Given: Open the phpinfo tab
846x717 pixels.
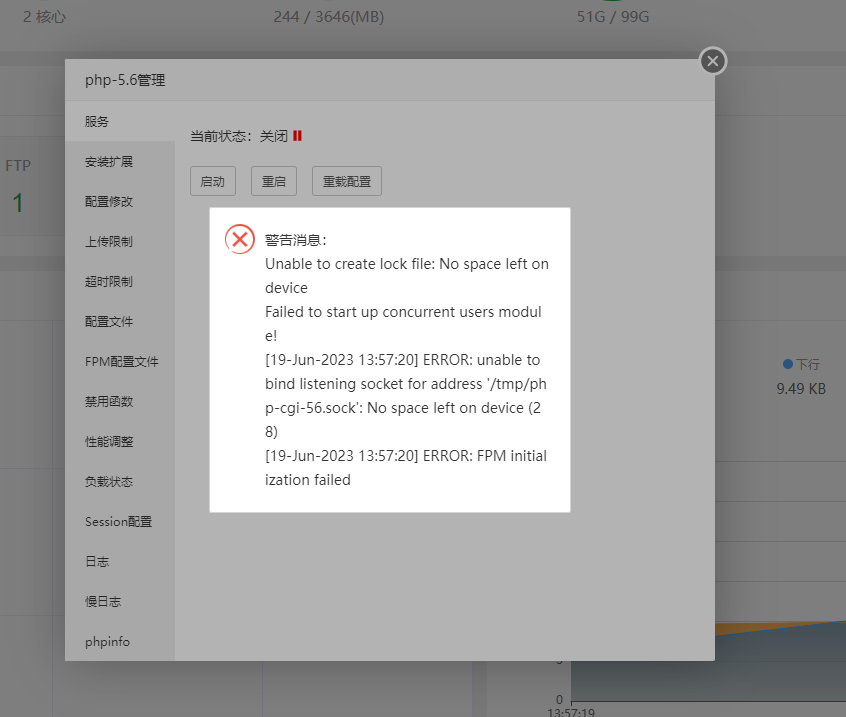Looking at the screenshot, I should pos(107,642).
